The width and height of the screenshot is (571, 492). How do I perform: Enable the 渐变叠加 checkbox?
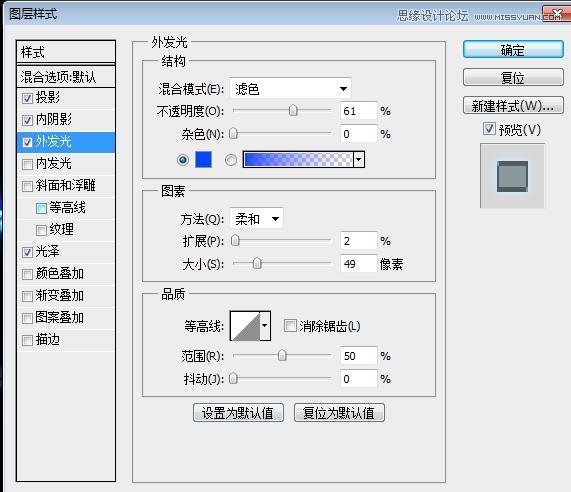(x=27, y=296)
